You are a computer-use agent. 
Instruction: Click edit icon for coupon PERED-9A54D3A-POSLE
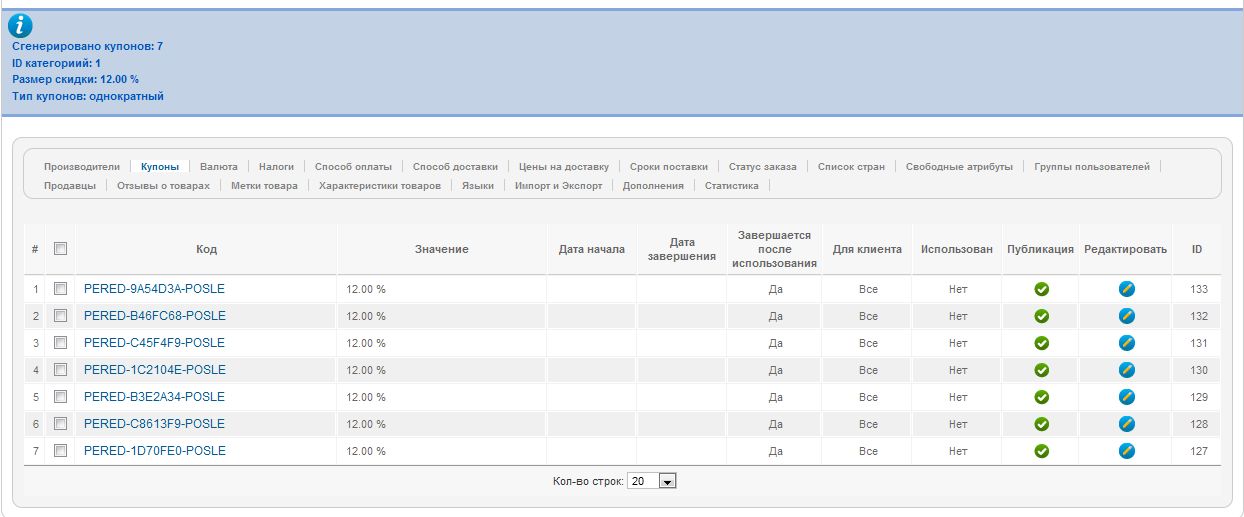1126,289
